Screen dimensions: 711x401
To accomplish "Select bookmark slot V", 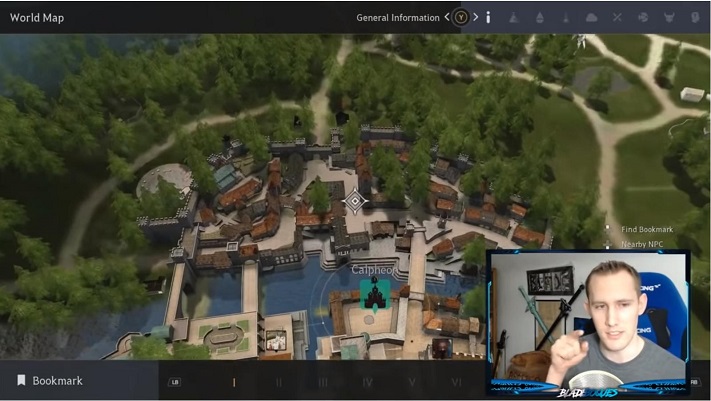I will point(412,382).
